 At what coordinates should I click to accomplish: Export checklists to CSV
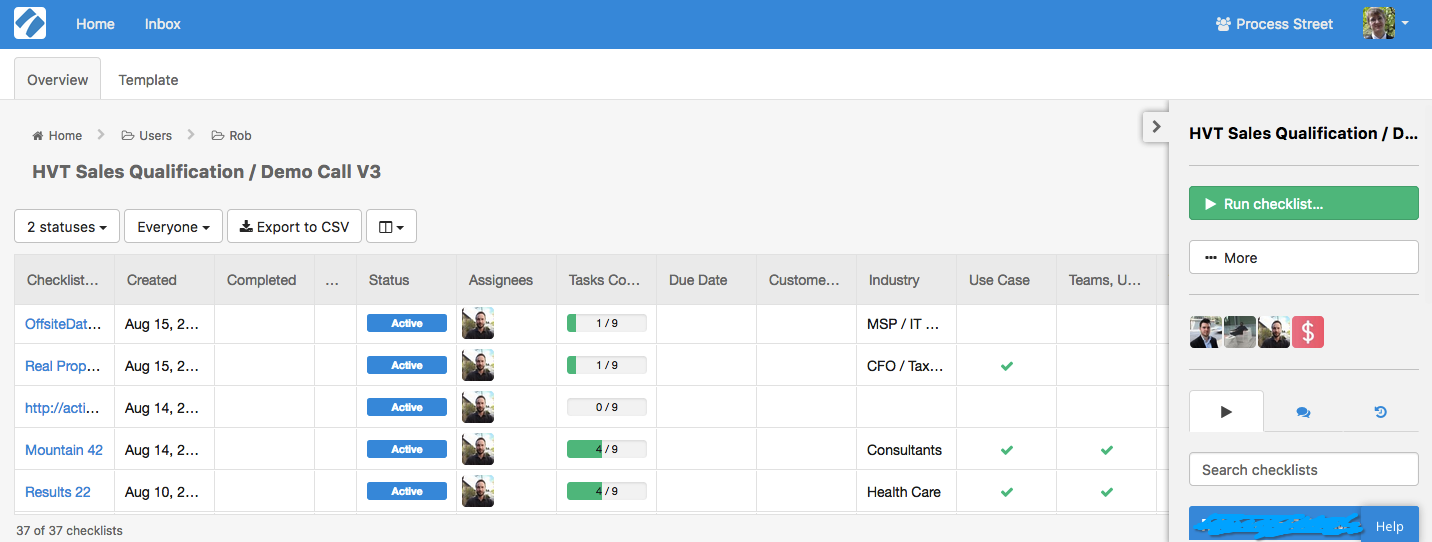[294, 227]
